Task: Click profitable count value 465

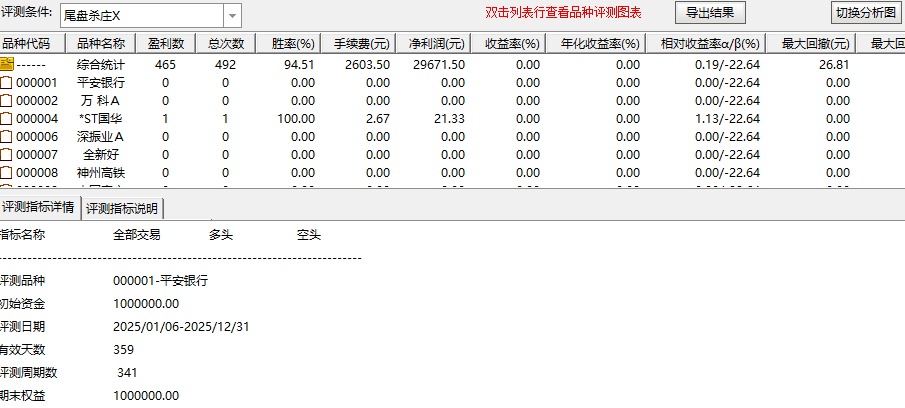Action: point(166,65)
